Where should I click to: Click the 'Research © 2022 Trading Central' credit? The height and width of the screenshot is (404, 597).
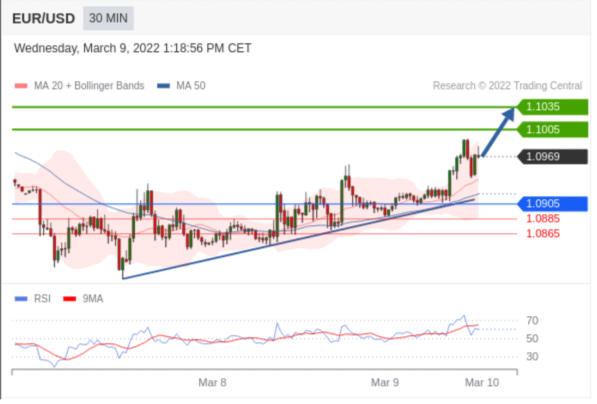click(x=508, y=86)
